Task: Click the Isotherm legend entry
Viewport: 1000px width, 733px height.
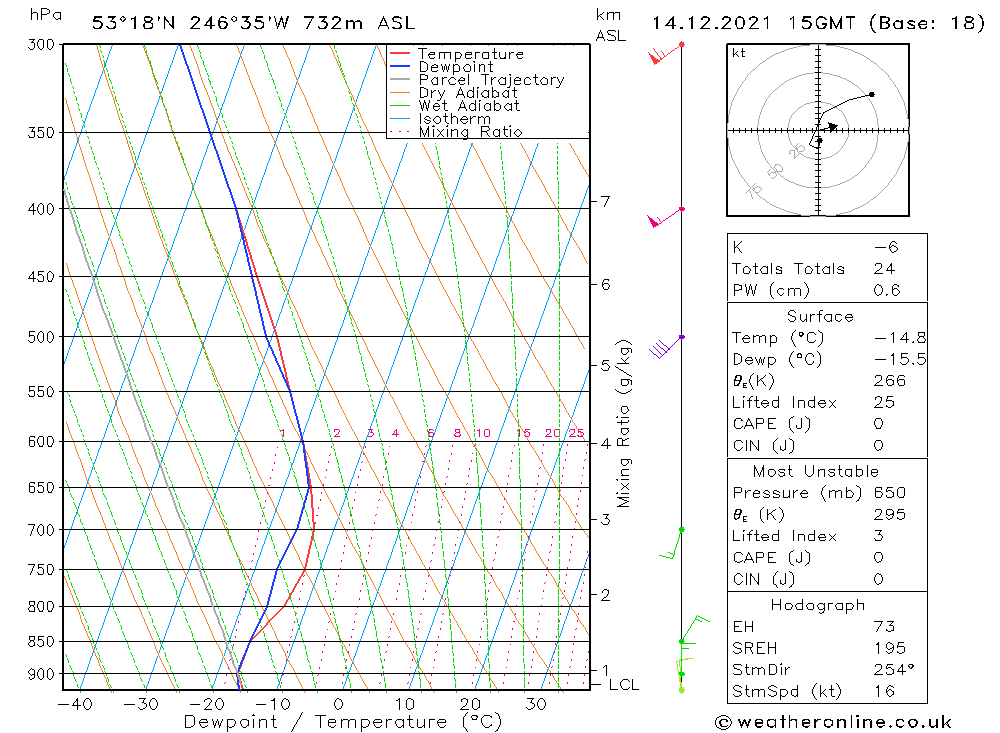Action: (454, 119)
